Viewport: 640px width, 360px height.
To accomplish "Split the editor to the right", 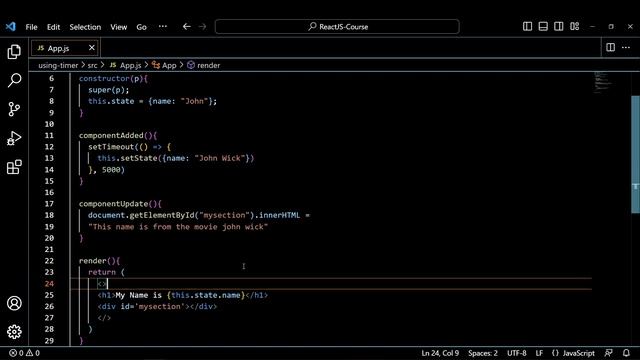I will pyautogui.click(x=611, y=47).
